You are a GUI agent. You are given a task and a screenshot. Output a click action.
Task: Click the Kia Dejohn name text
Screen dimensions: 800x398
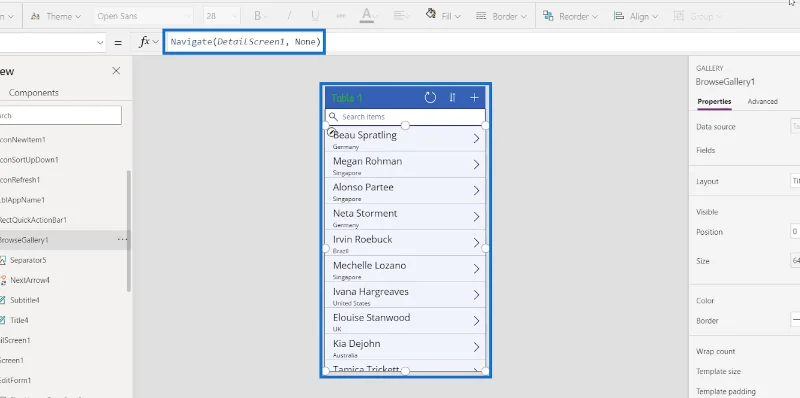pos(357,343)
